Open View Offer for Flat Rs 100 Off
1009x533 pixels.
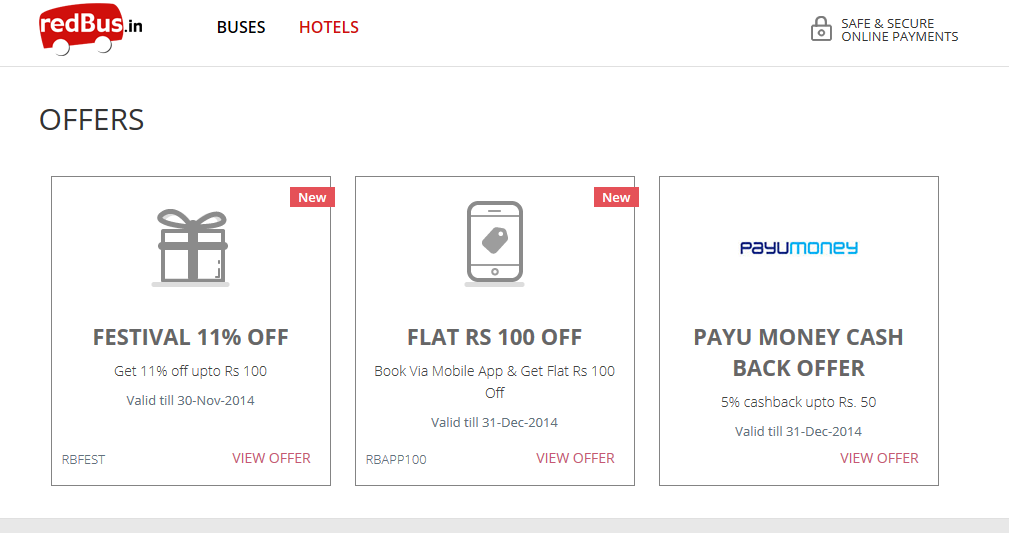coord(575,458)
